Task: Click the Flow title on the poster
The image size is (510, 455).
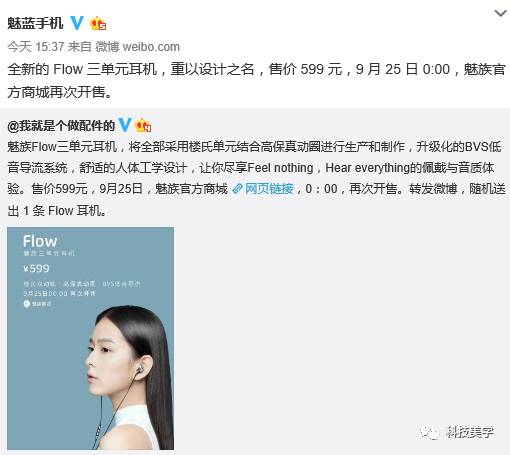Action: [x=40, y=241]
